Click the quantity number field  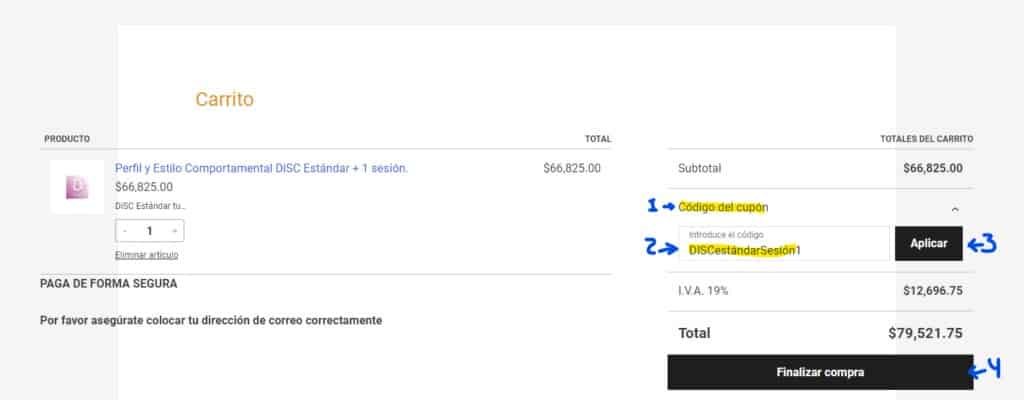pos(150,231)
